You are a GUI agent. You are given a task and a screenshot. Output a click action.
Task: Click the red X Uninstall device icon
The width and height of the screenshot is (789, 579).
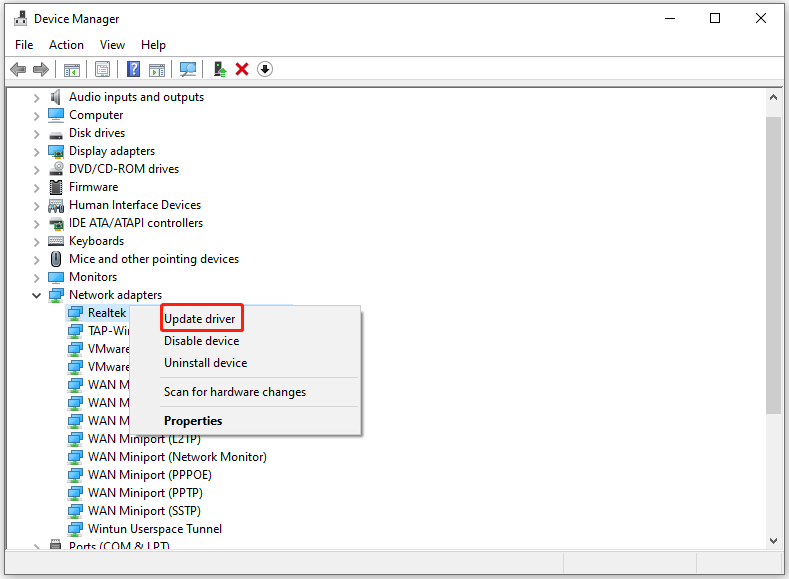(x=242, y=69)
